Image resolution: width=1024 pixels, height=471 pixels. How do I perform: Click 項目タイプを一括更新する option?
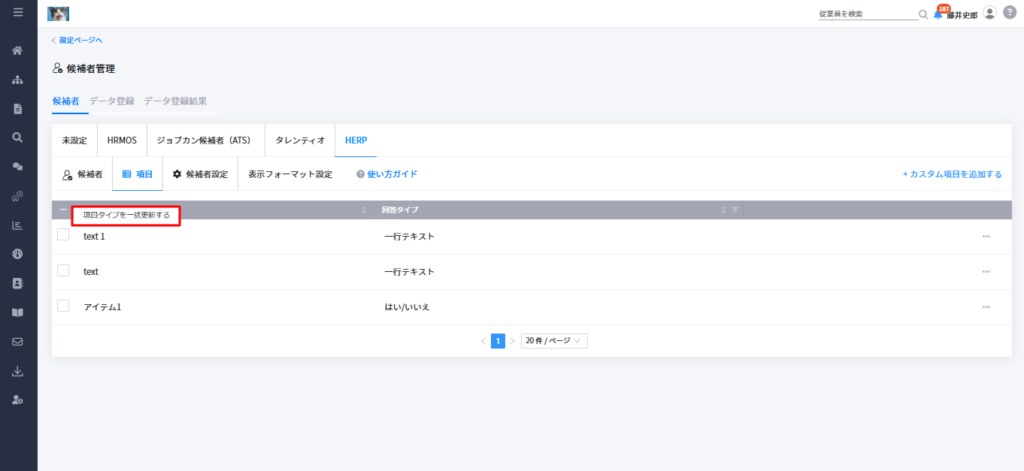pyautogui.click(x=126, y=215)
